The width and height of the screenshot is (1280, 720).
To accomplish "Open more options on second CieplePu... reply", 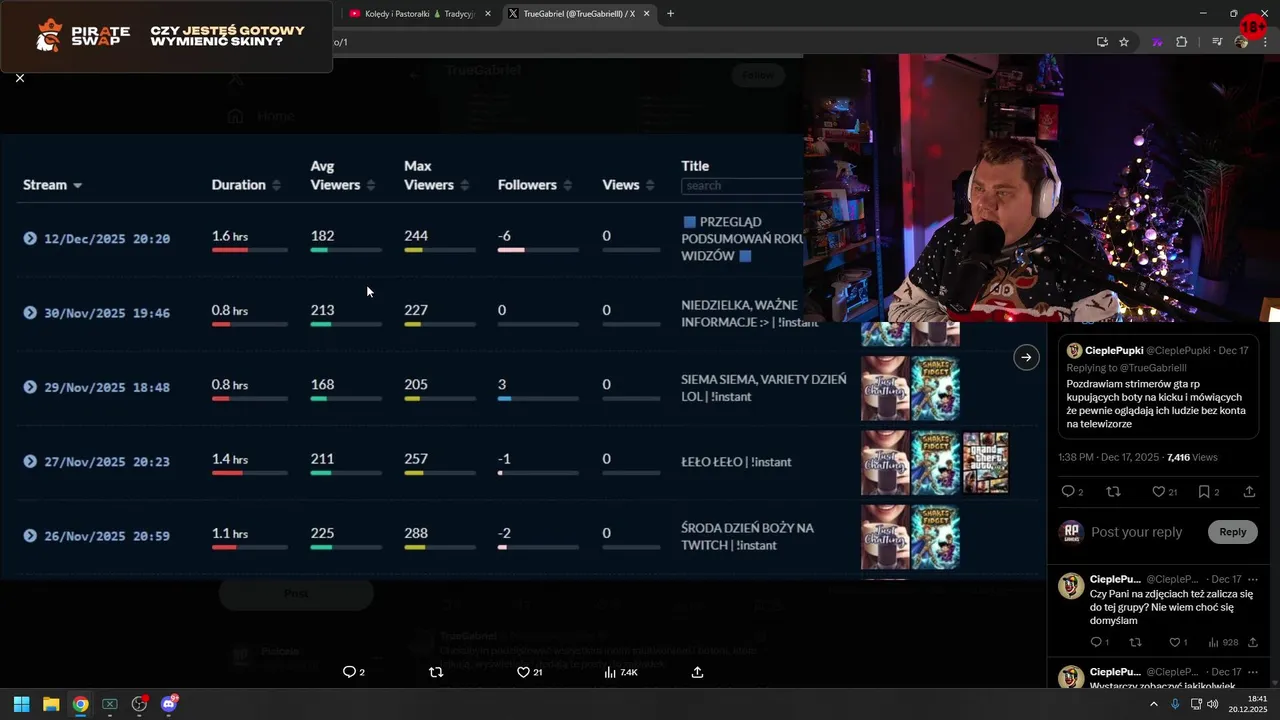I will coord(1252,672).
